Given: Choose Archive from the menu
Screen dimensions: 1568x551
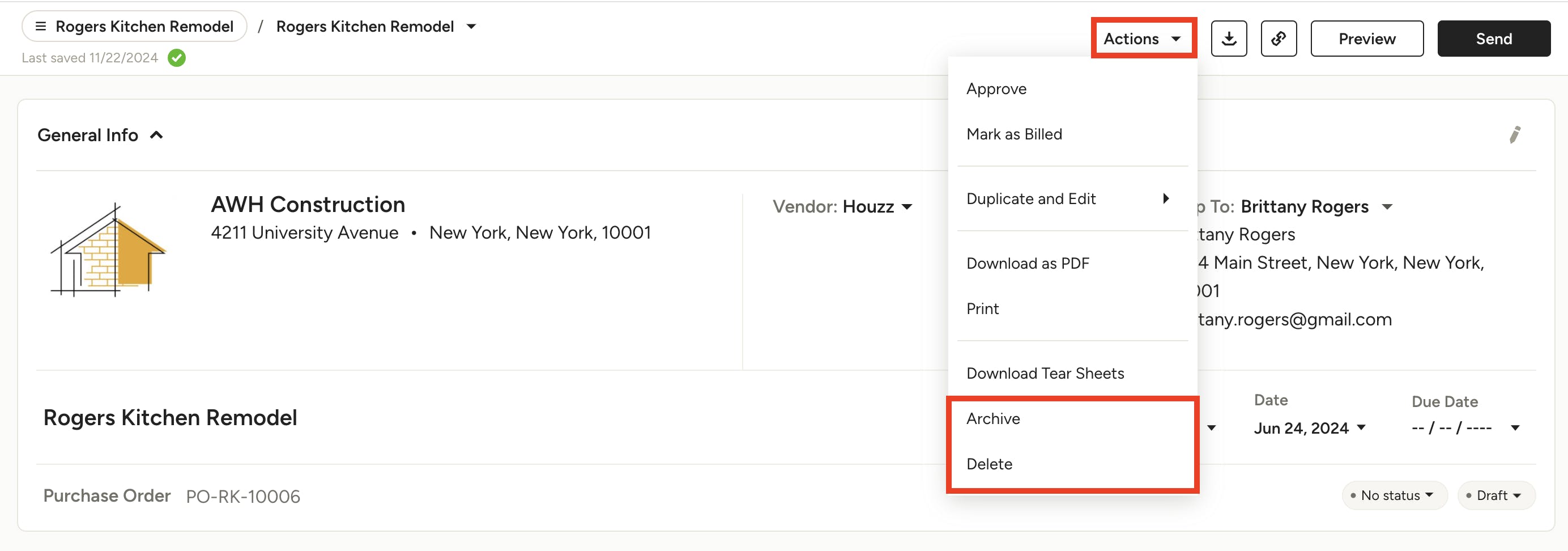Looking at the screenshot, I should pos(993,418).
